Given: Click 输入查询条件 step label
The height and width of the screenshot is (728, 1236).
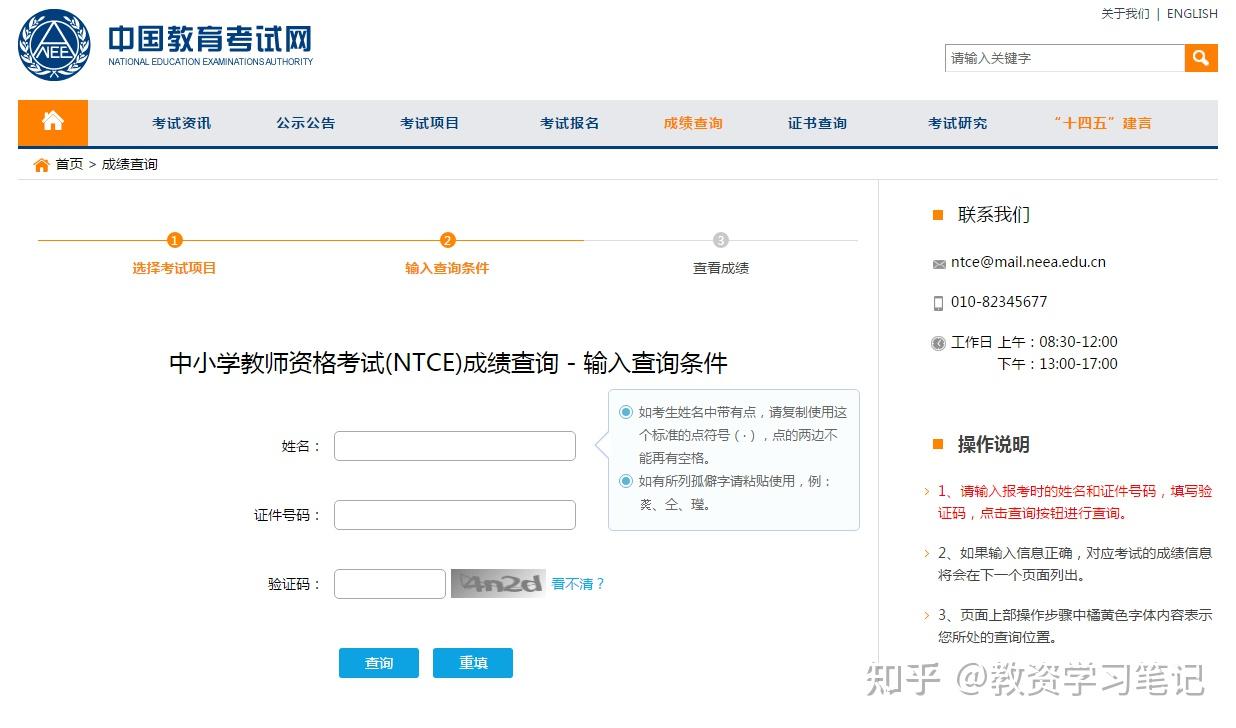Looking at the screenshot, I should pyautogui.click(x=447, y=268).
